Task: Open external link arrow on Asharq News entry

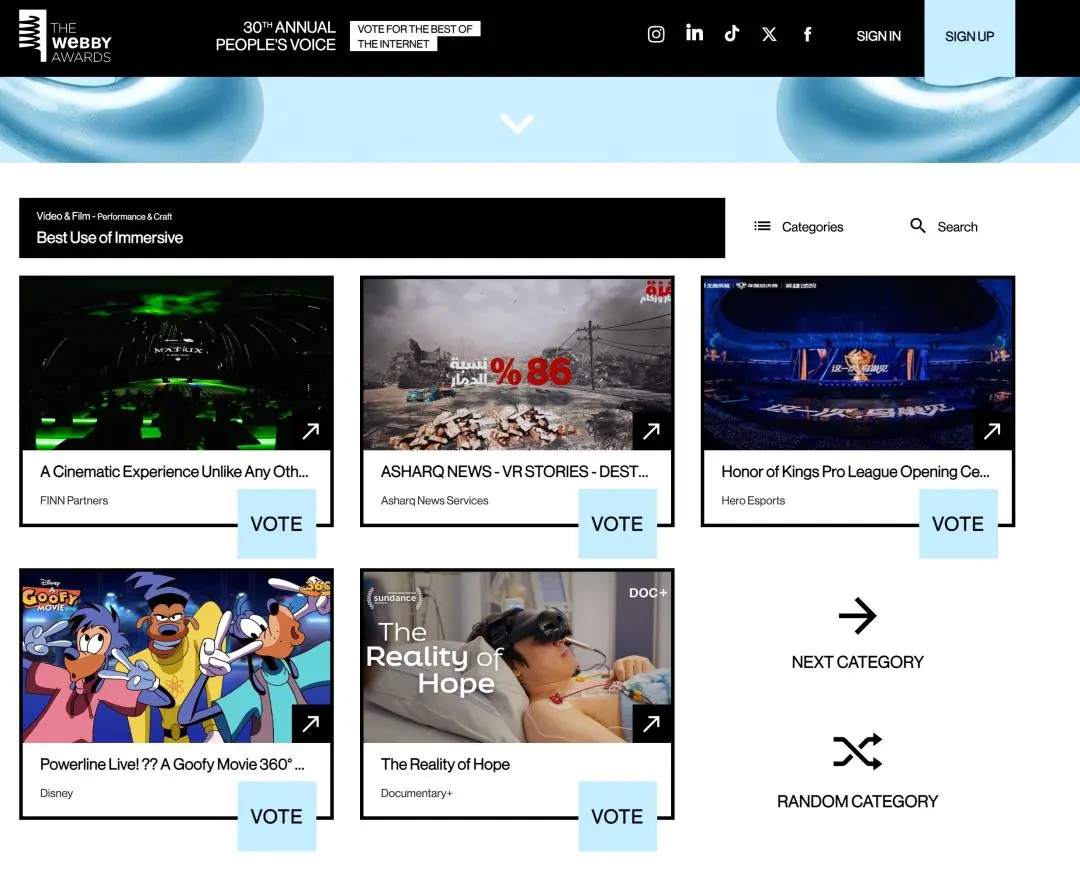Action: (x=651, y=431)
